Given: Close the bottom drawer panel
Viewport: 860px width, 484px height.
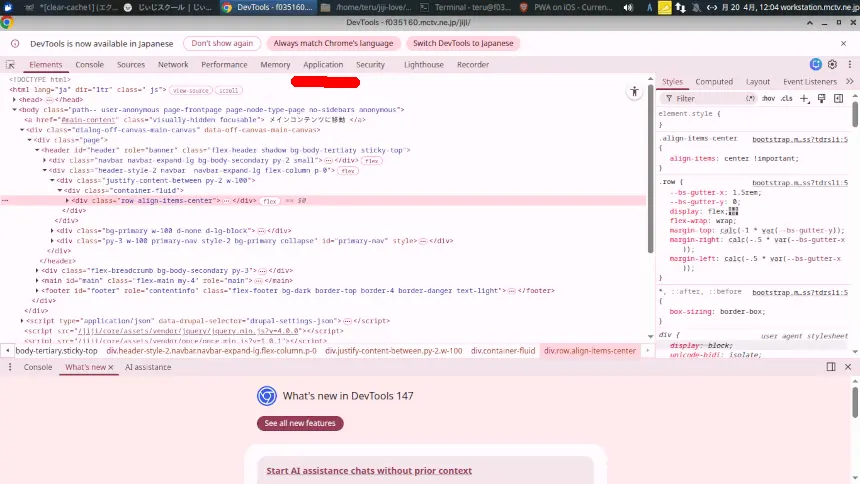Looking at the screenshot, I should (848, 367).
